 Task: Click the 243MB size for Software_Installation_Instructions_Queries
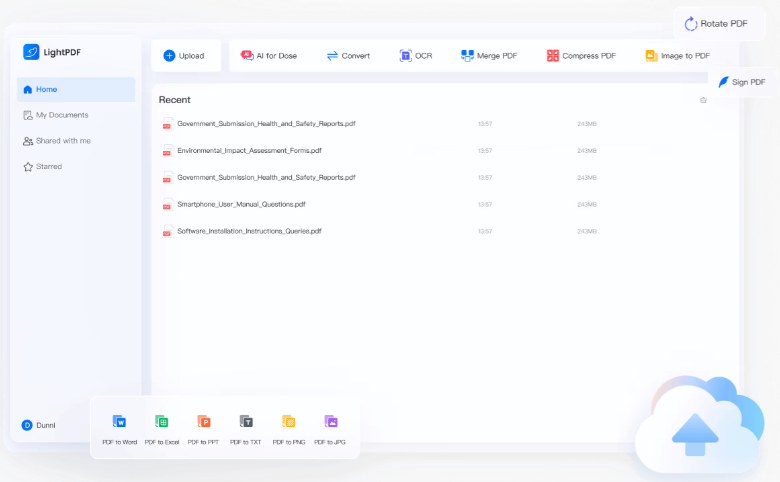point(587,231)
